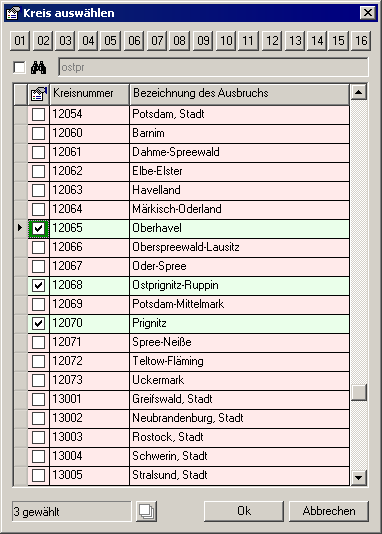Screen dimensions: 382x534
Task: Select the 'Dahme-Spreewald' cell
Action: [239, 153]
